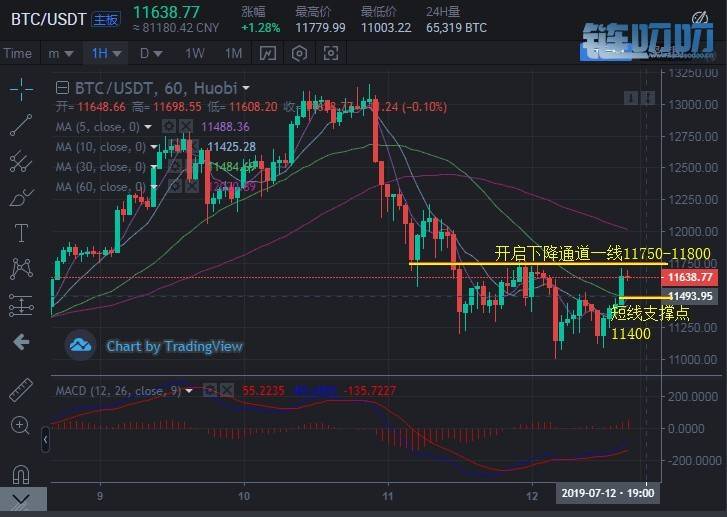
Task: Expand MACD (12, 26, close, 9) arrow
Action: pyautogui.click(x=189, y=391)
